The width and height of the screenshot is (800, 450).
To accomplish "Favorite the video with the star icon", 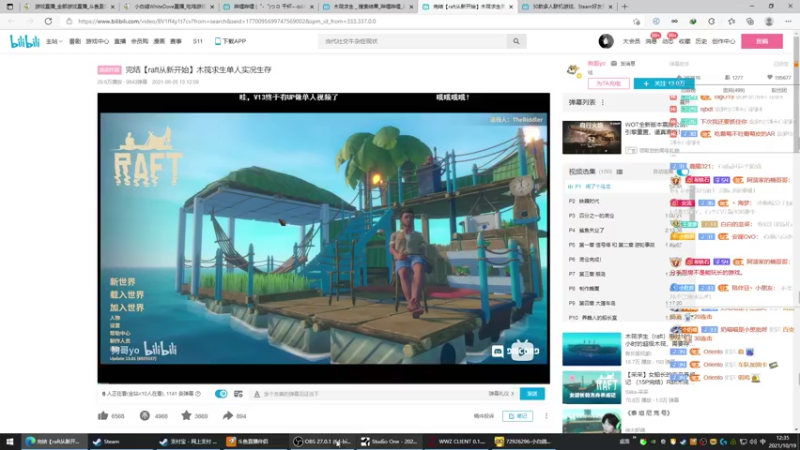I will [186, 416].
